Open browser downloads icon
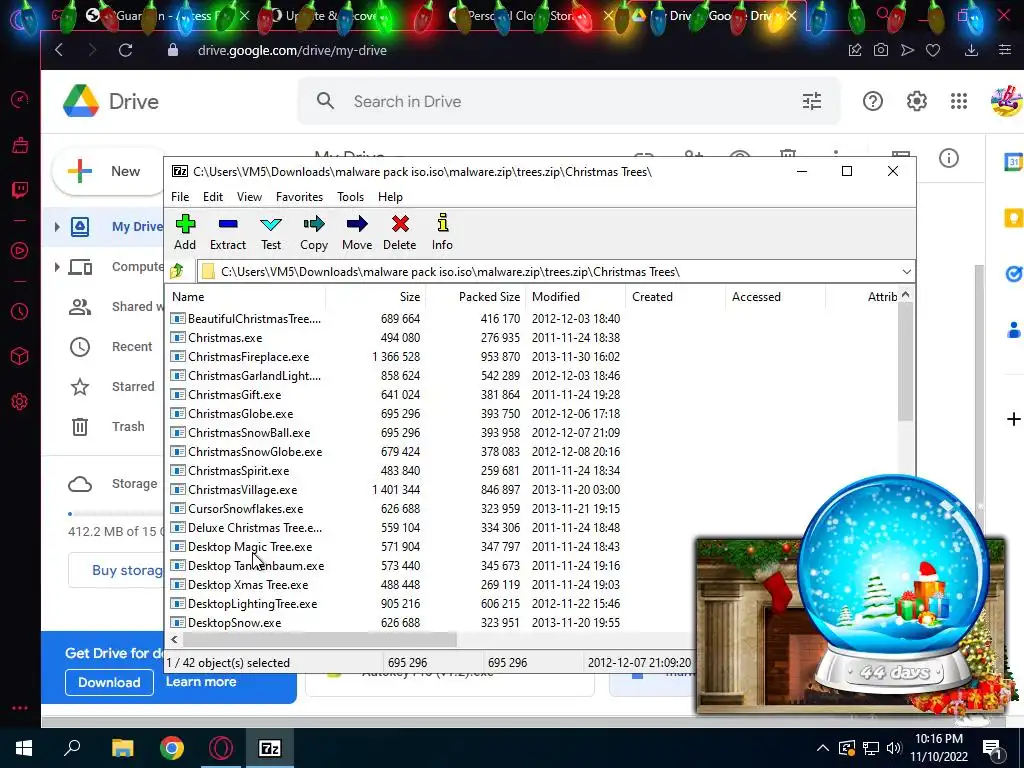This screenshot has height=768, width=1024. [971, 50]
